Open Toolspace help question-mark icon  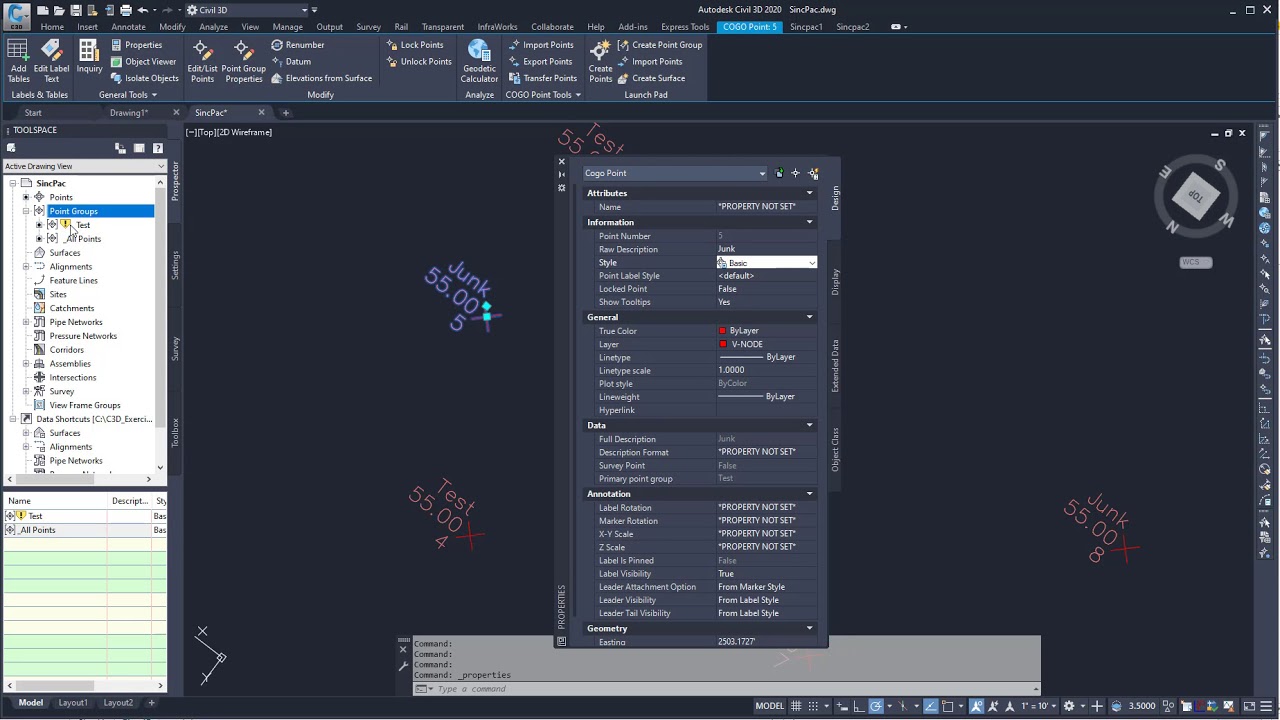[x=157, y=148]
